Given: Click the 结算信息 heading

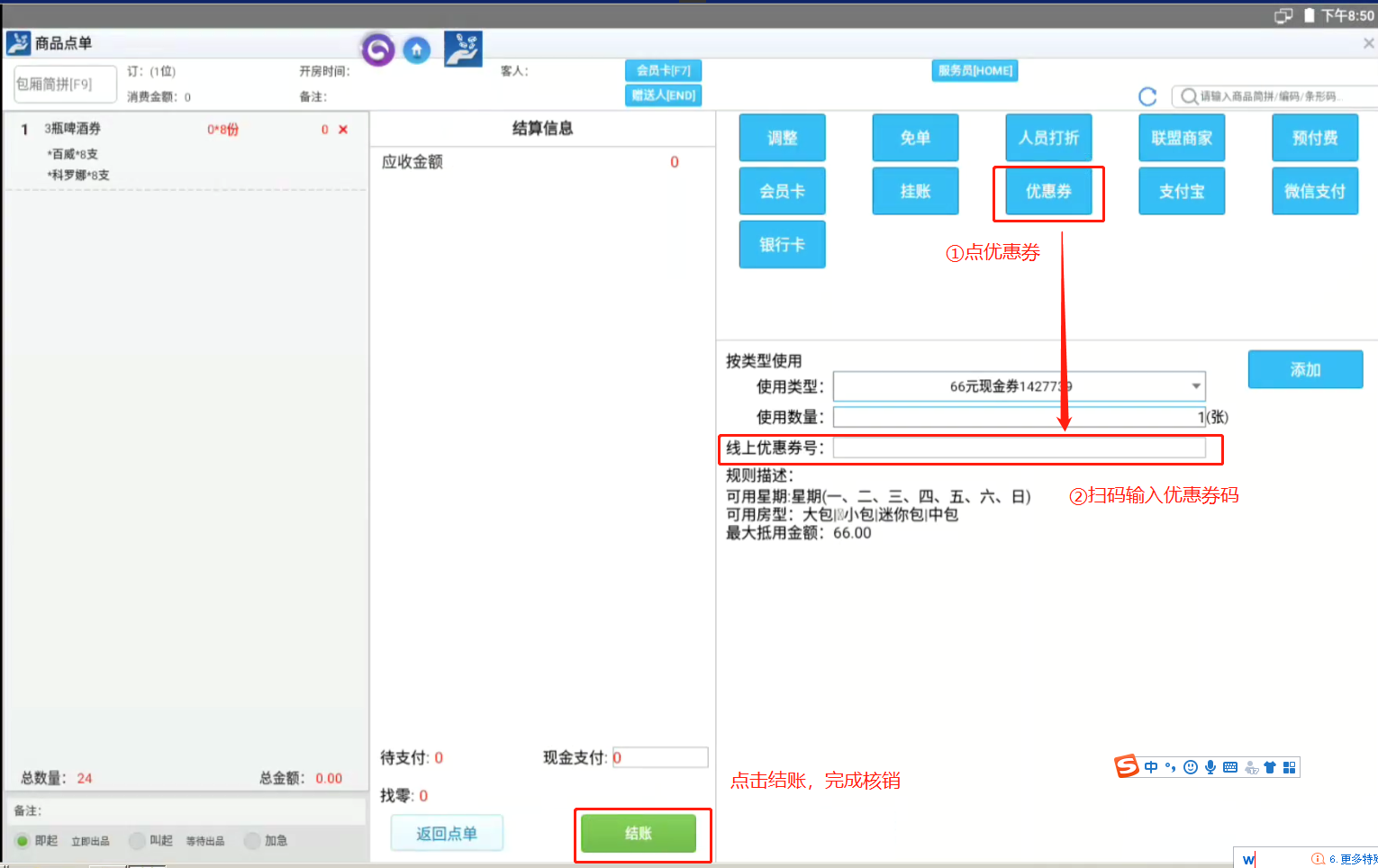Looking at the screenshot, I should pos(542,128).
